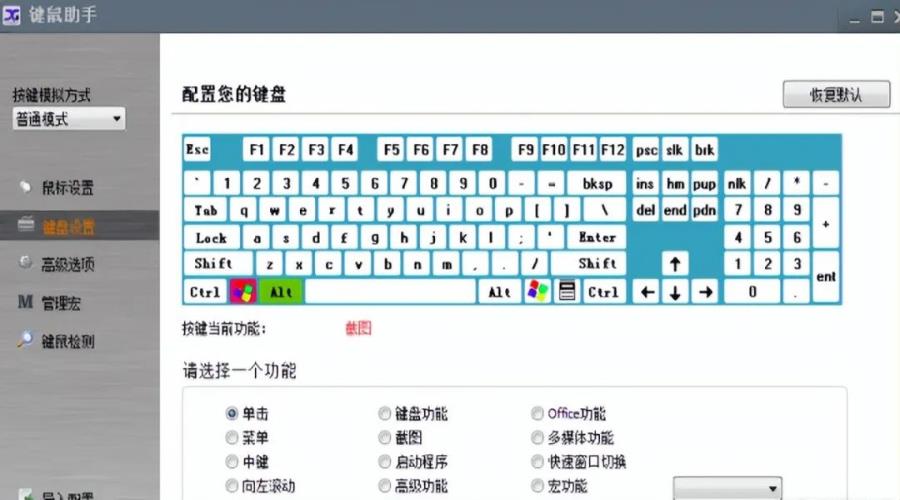
Task: Open the 鼠标设置 section
Action: tap(67, 188)
